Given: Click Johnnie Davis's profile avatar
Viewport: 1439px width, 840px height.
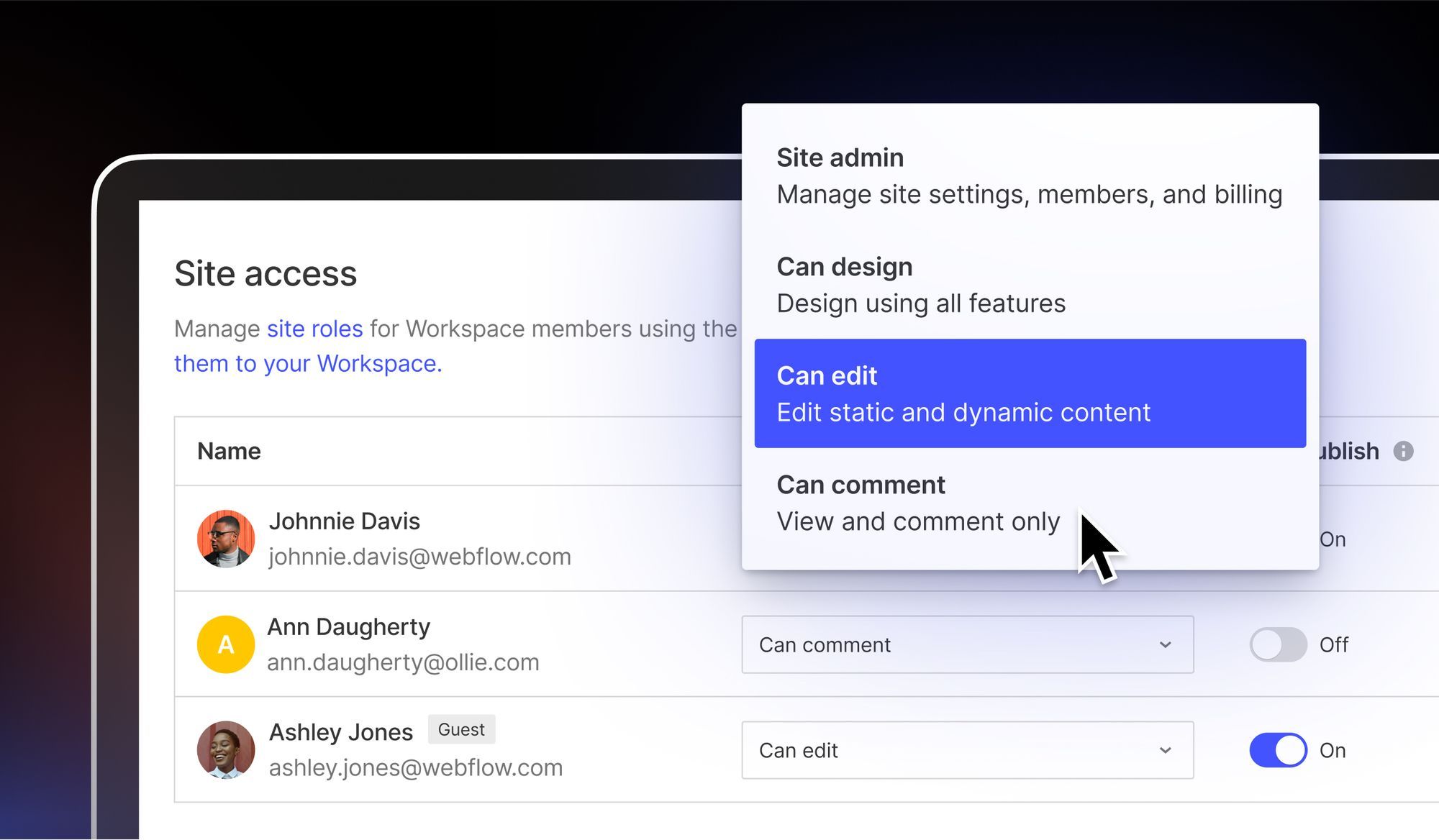Looking at the screenshot, I should point(226,539).
